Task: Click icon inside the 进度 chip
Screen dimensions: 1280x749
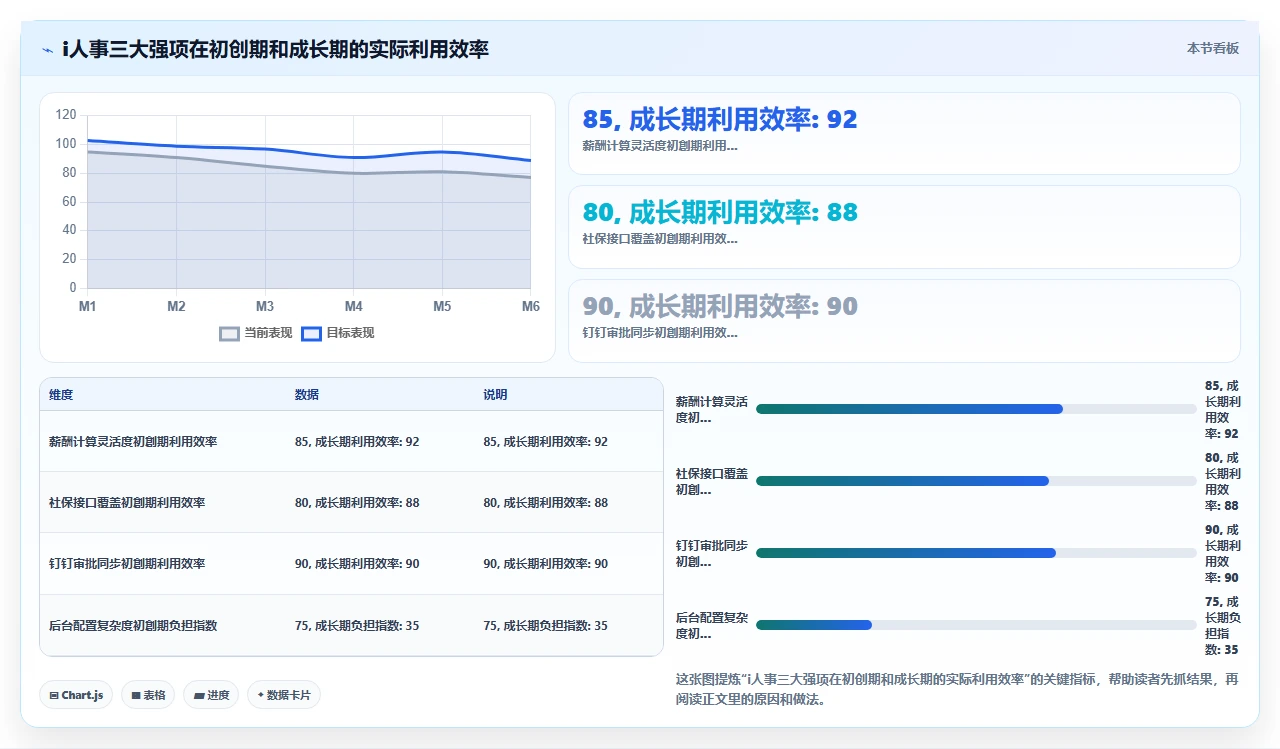Action: click(199, 695)
